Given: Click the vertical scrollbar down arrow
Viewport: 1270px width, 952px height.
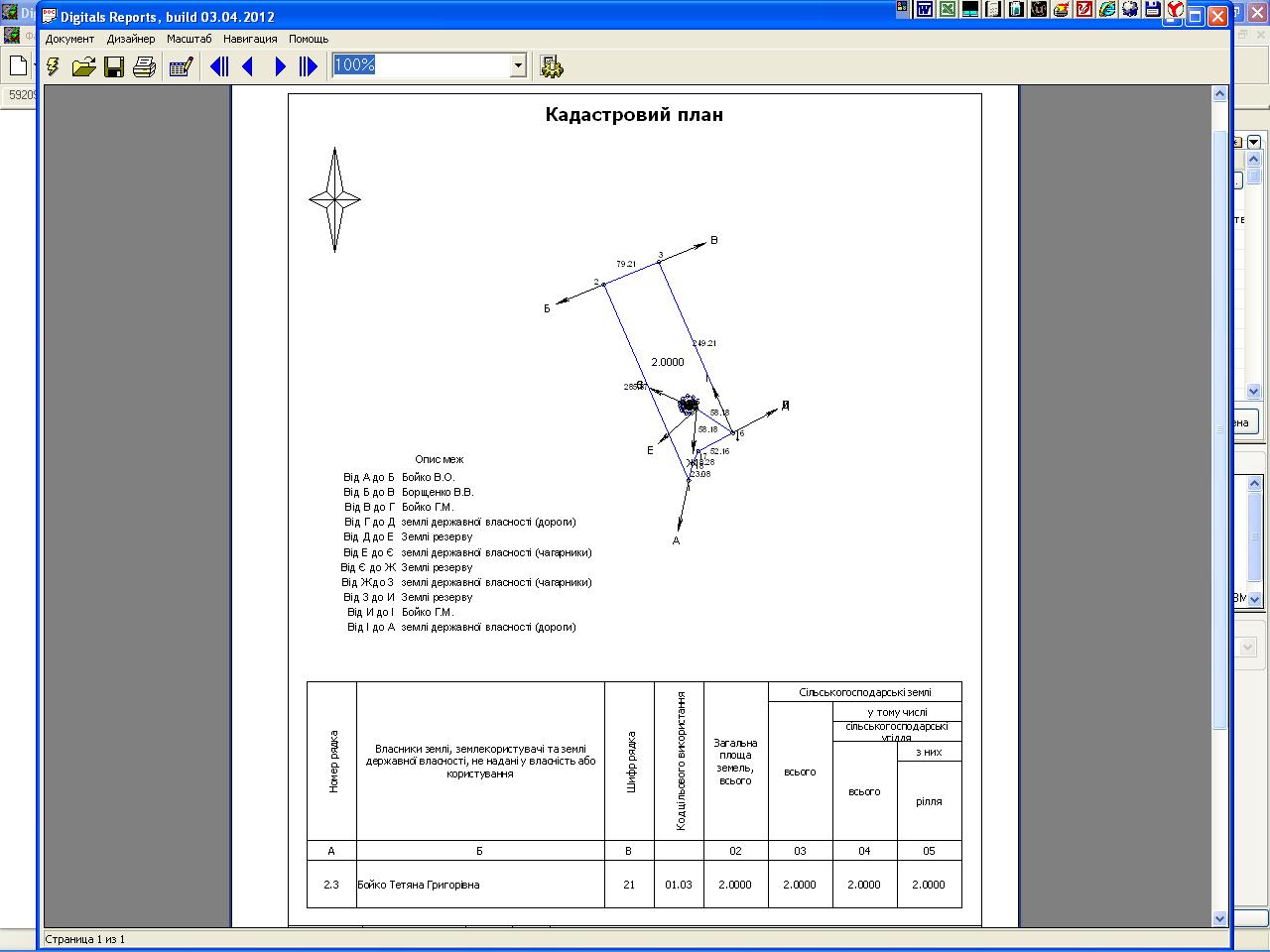Looking at the screenshot, I should pyautogui.click(x=1220, y=918).
